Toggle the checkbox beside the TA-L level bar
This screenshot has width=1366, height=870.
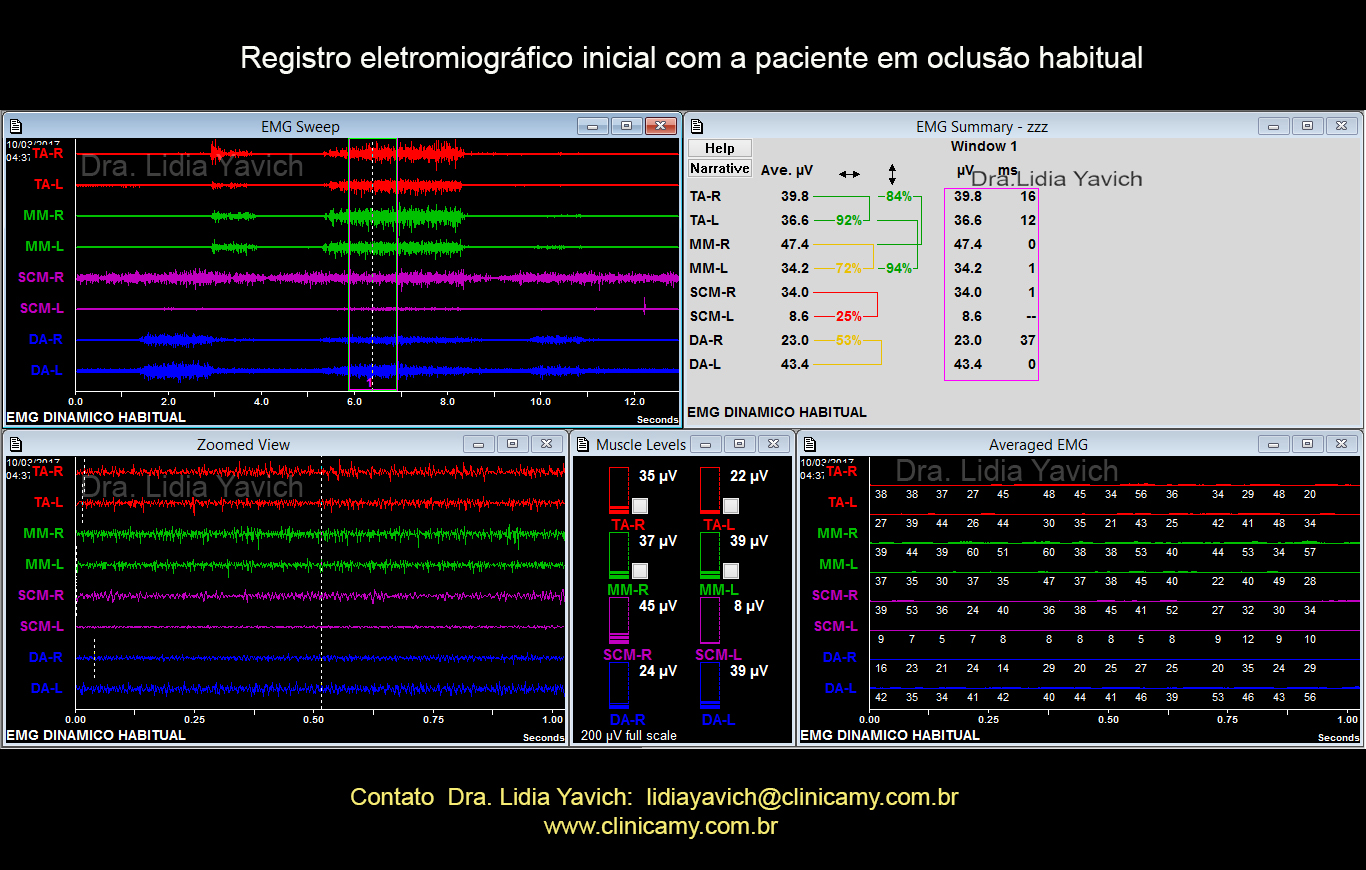731,506
